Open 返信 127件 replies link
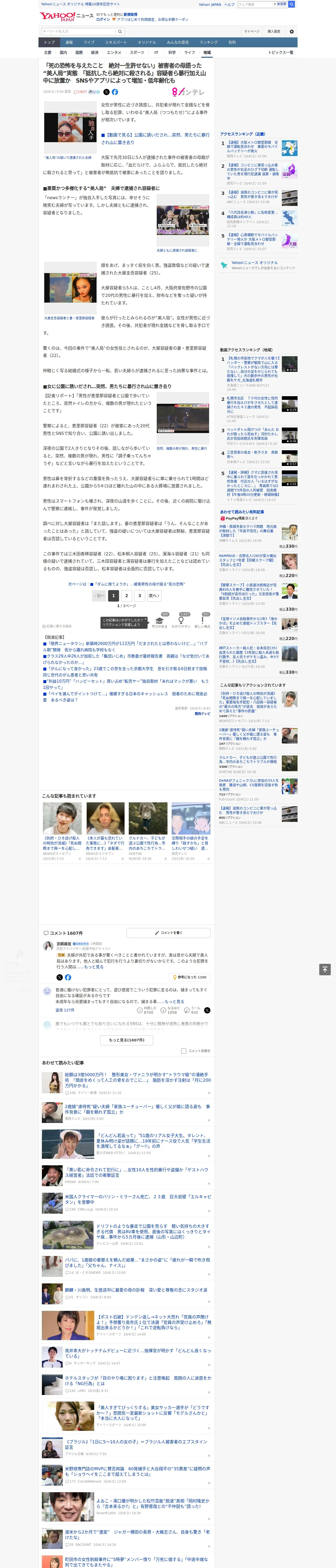This screenshot has height=1568, width=336. click(x=65, y=1010)
